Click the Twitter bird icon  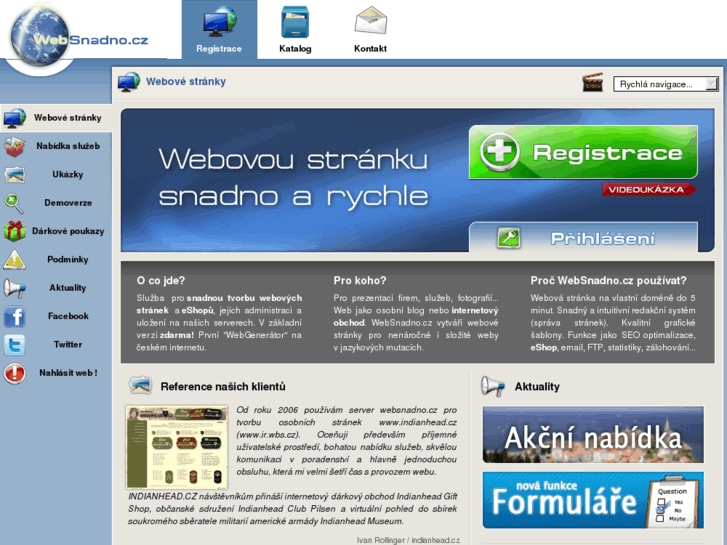click(14, 345)
